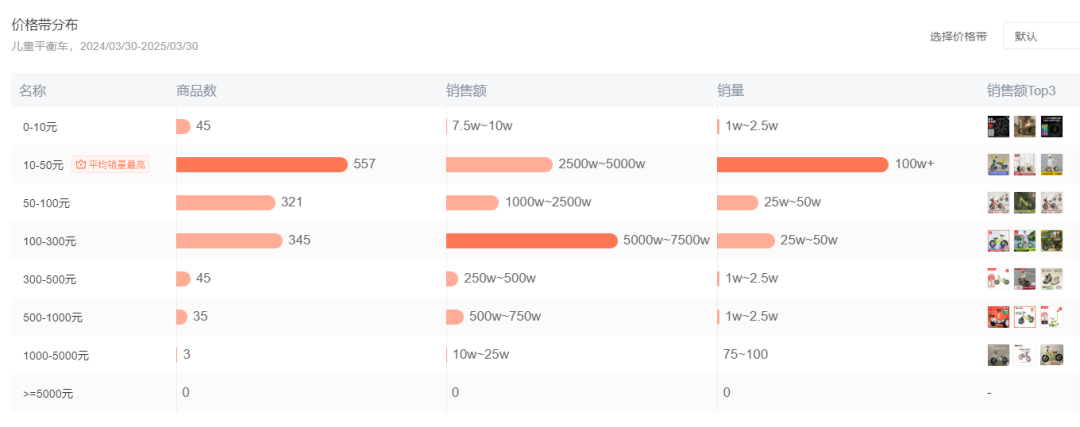Select middle Top3 thumbnail in 100-300元 row
The width and height of the screenshot is (1080, 427).
[1024, 241]
